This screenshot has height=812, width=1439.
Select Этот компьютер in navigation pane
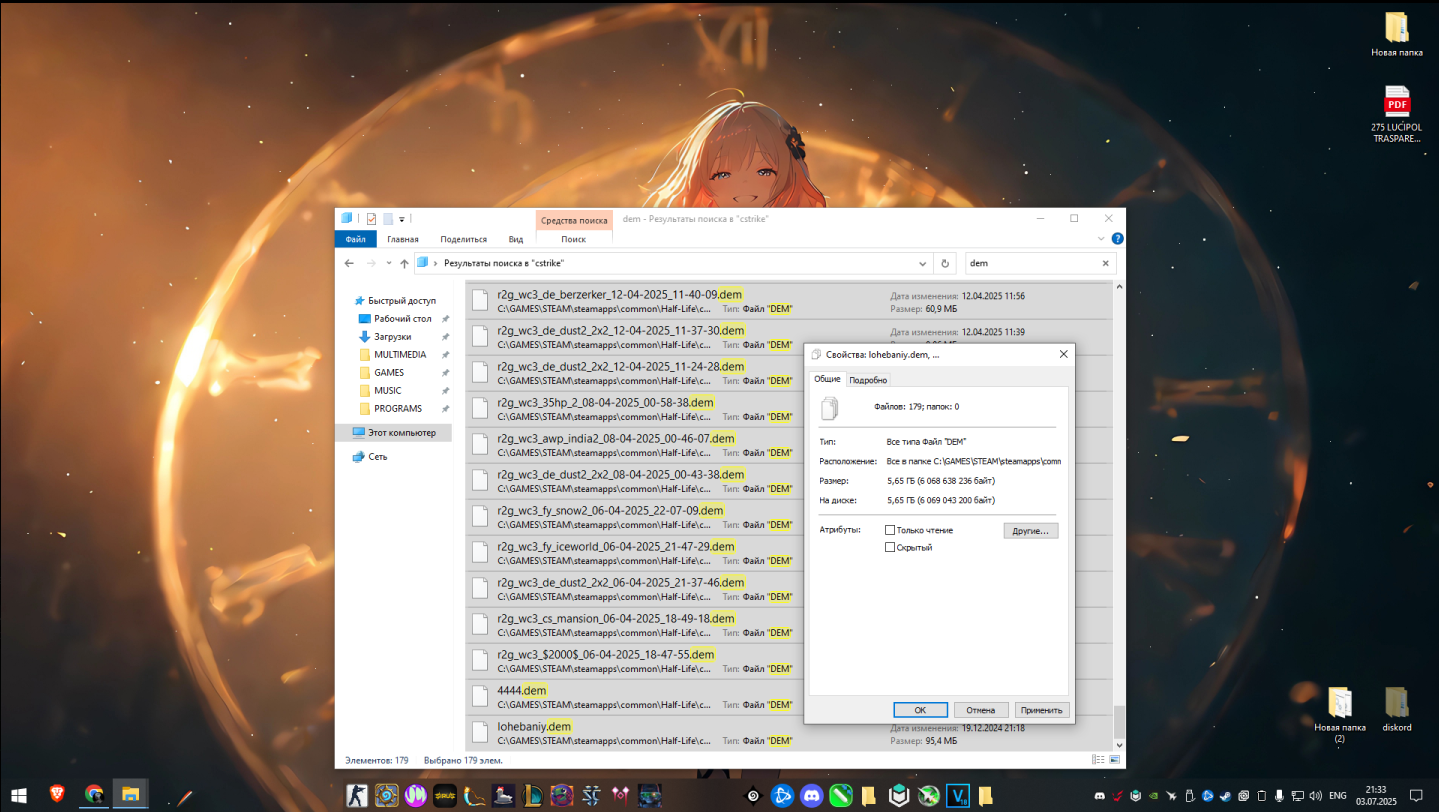[x=393, y=433]
